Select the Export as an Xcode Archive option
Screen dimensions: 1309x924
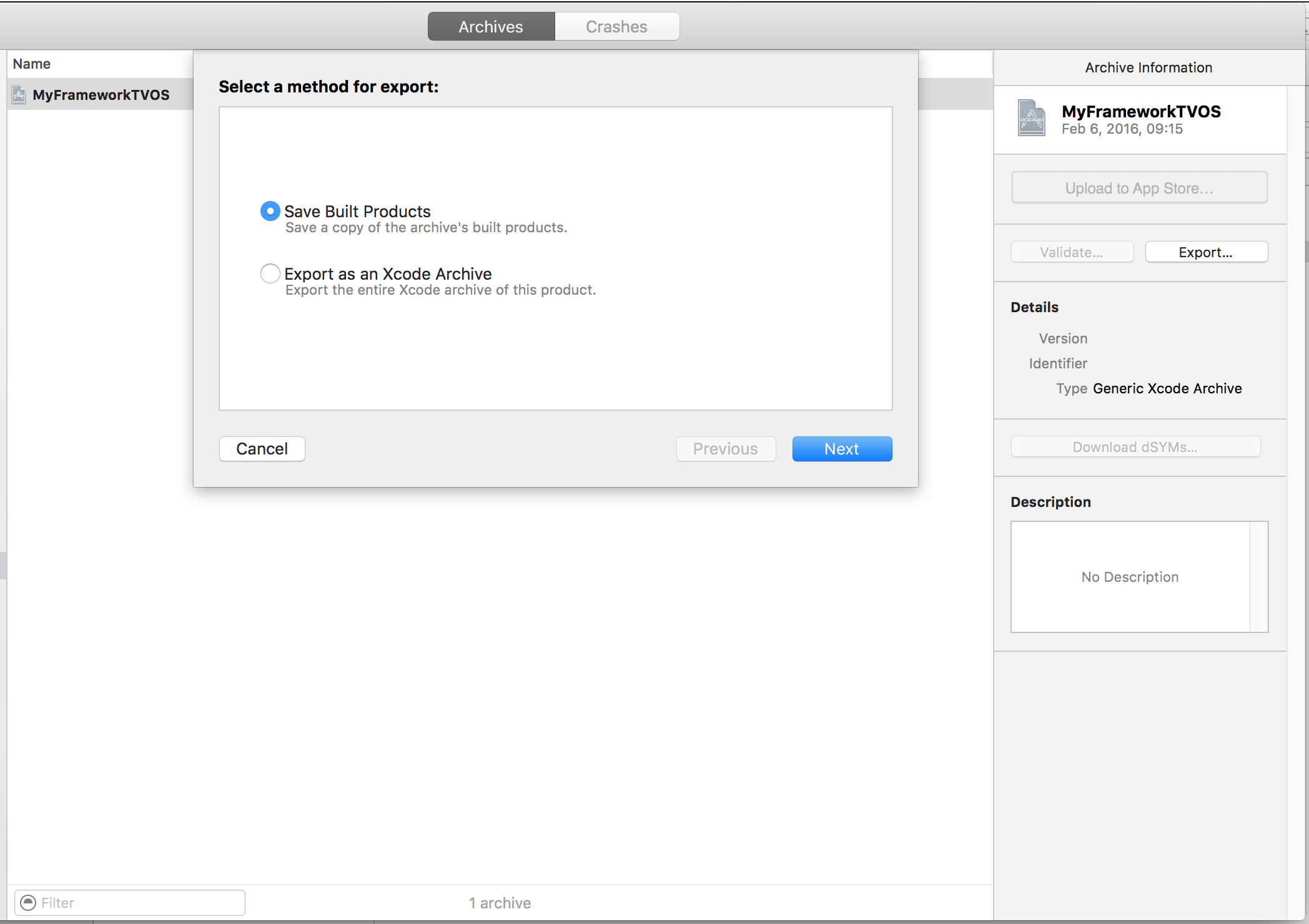click(x=270, y=273)
